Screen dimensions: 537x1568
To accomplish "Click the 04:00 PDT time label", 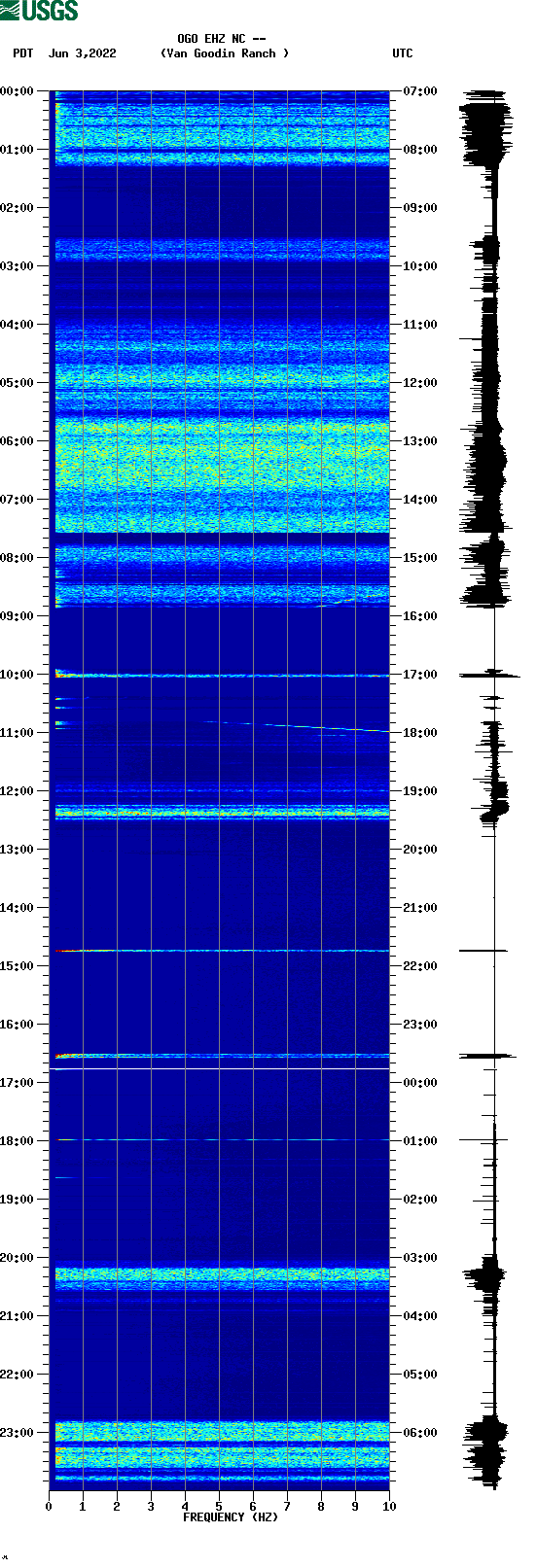I will pos(18,325).
